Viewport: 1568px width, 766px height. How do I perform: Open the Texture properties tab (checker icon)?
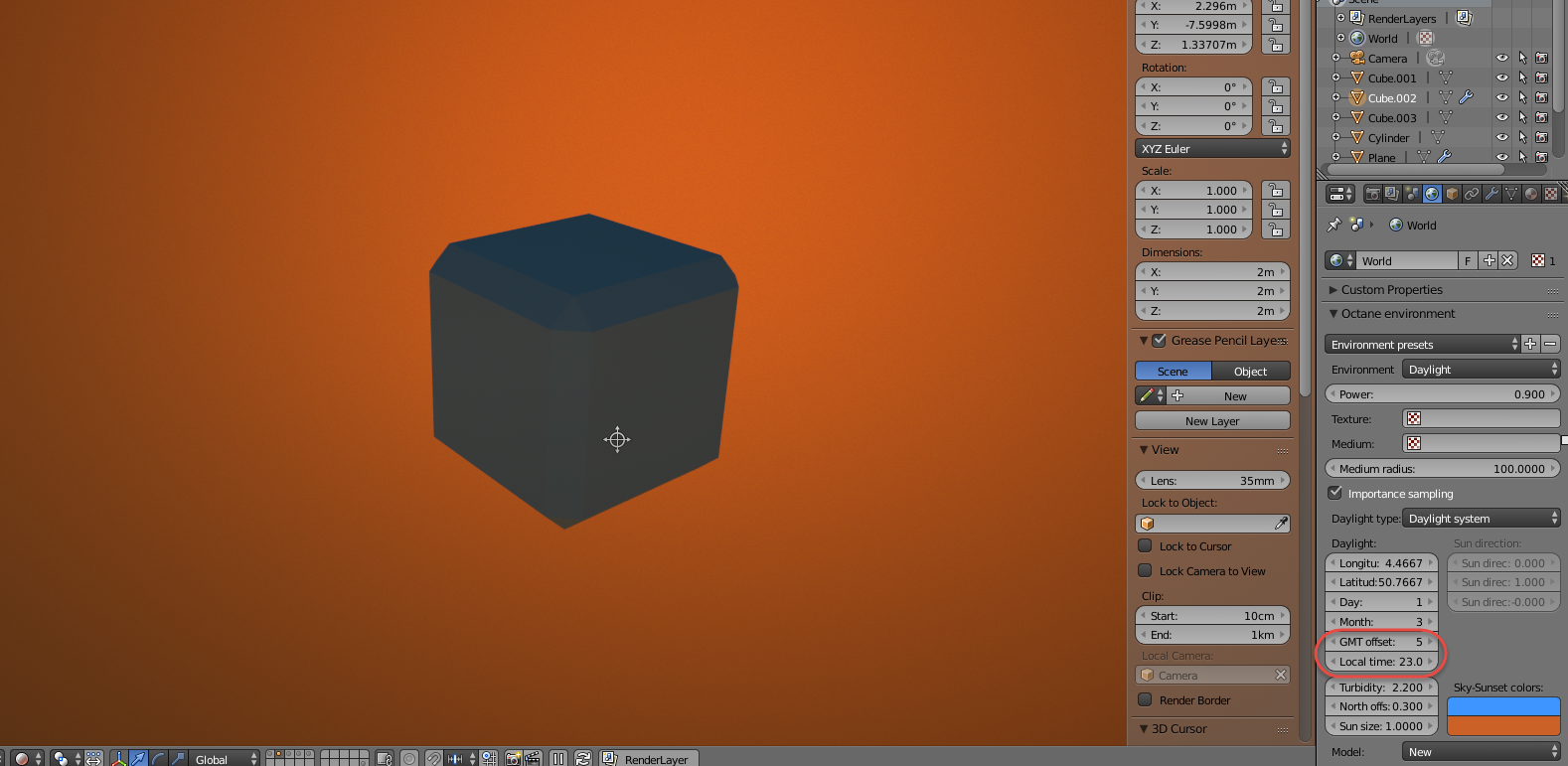pyautogui.click(x=1551, y=194)
